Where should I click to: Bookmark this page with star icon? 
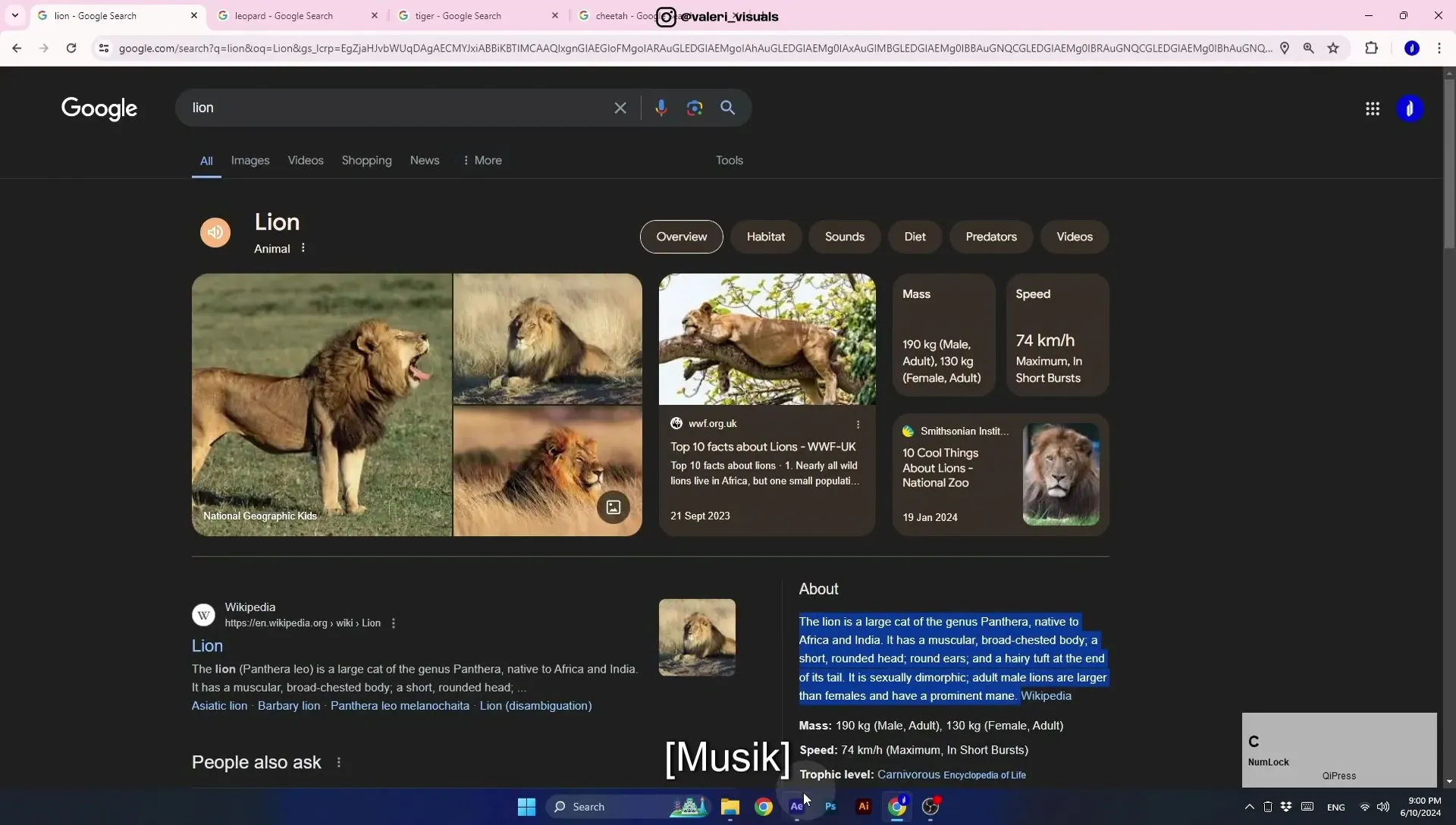pyautogui.click(x=1333, y=48)
